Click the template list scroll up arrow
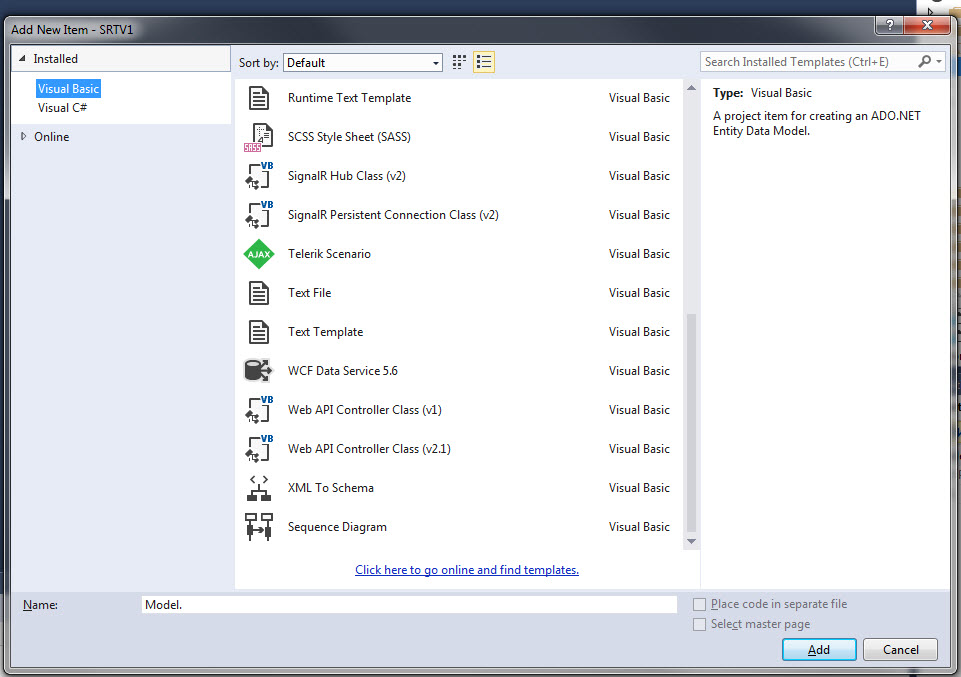This screenshot has height=677, width=961. coord(691,88)
